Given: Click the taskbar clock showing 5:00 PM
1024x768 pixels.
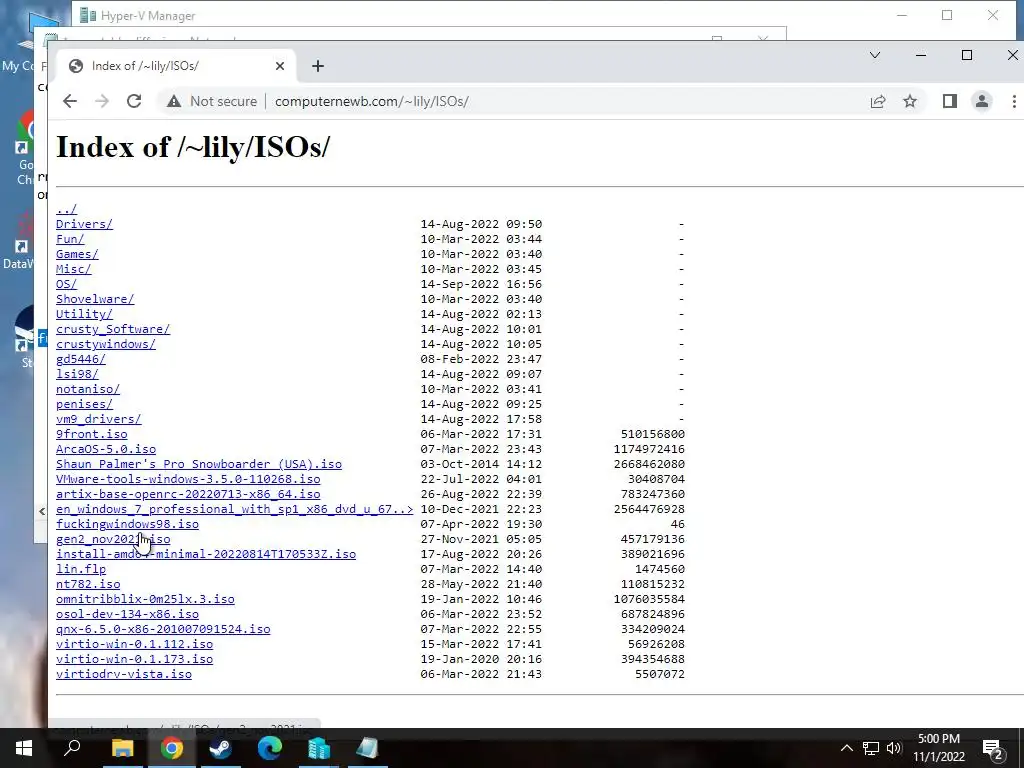Looking at the screenshot, I should point(938,748).
